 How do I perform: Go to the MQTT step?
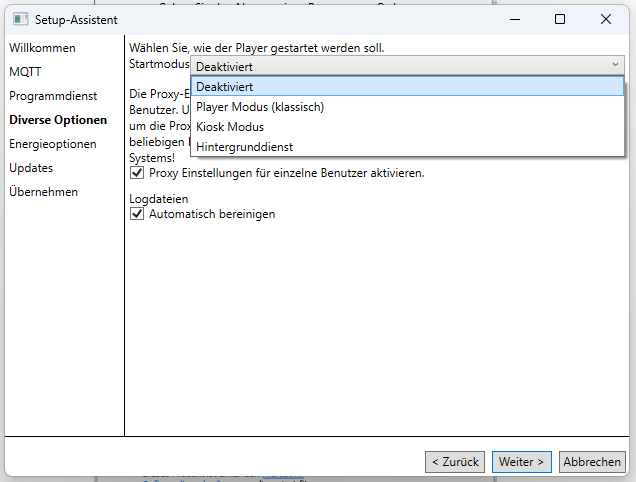tap(25, 72)
